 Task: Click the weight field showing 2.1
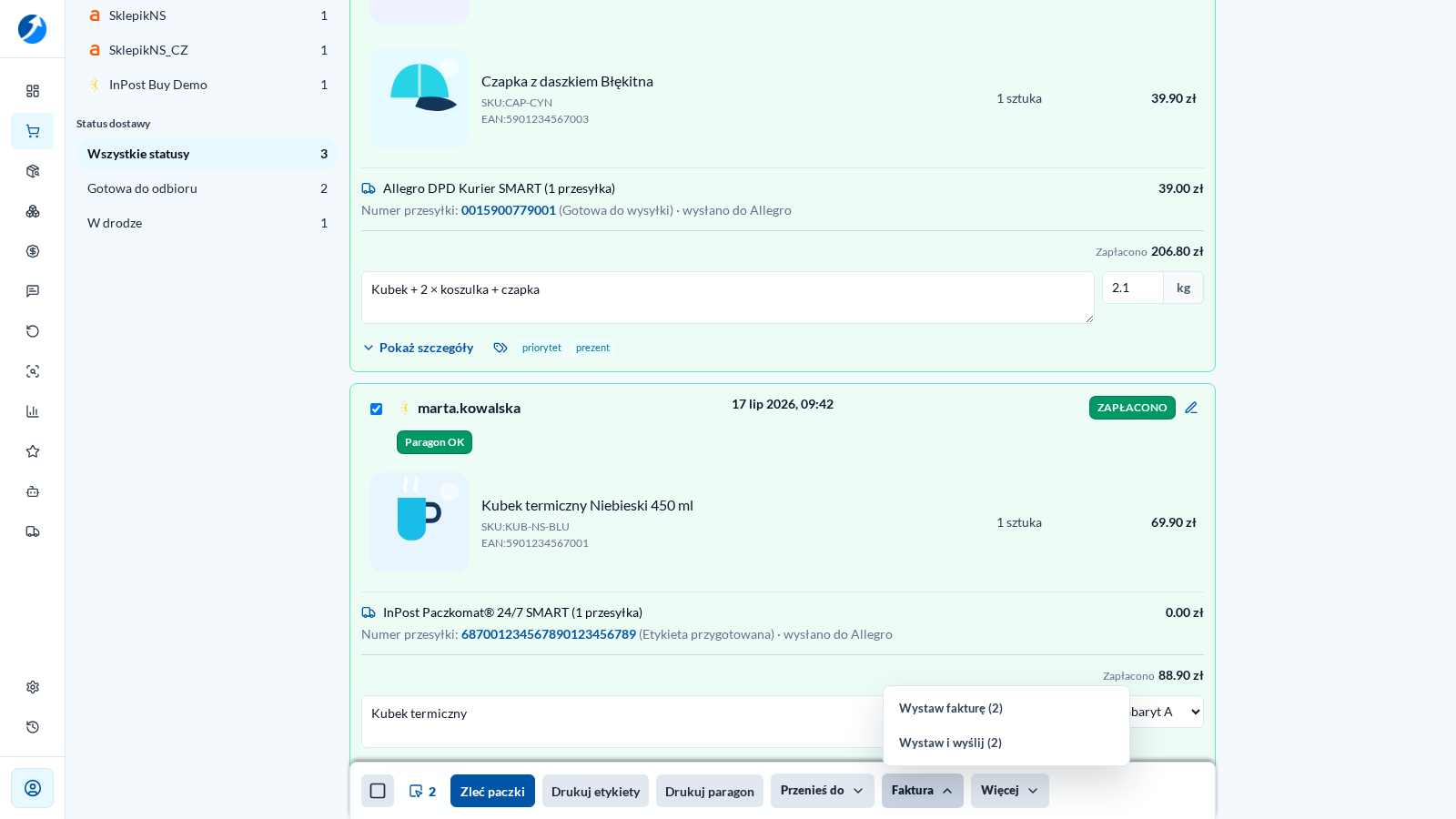click(x=1133, y=288)
